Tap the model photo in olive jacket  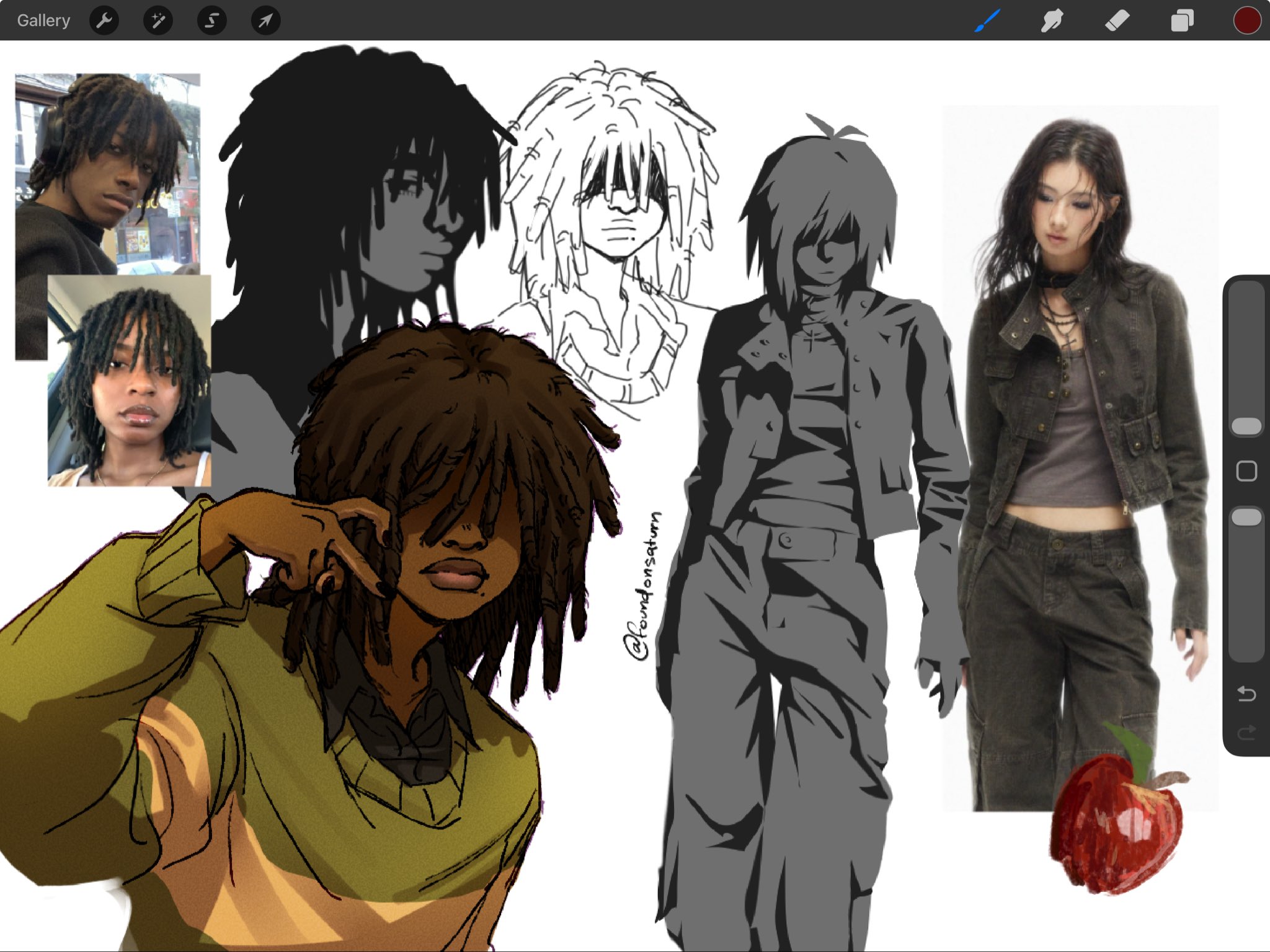[x=1079, y=434]
